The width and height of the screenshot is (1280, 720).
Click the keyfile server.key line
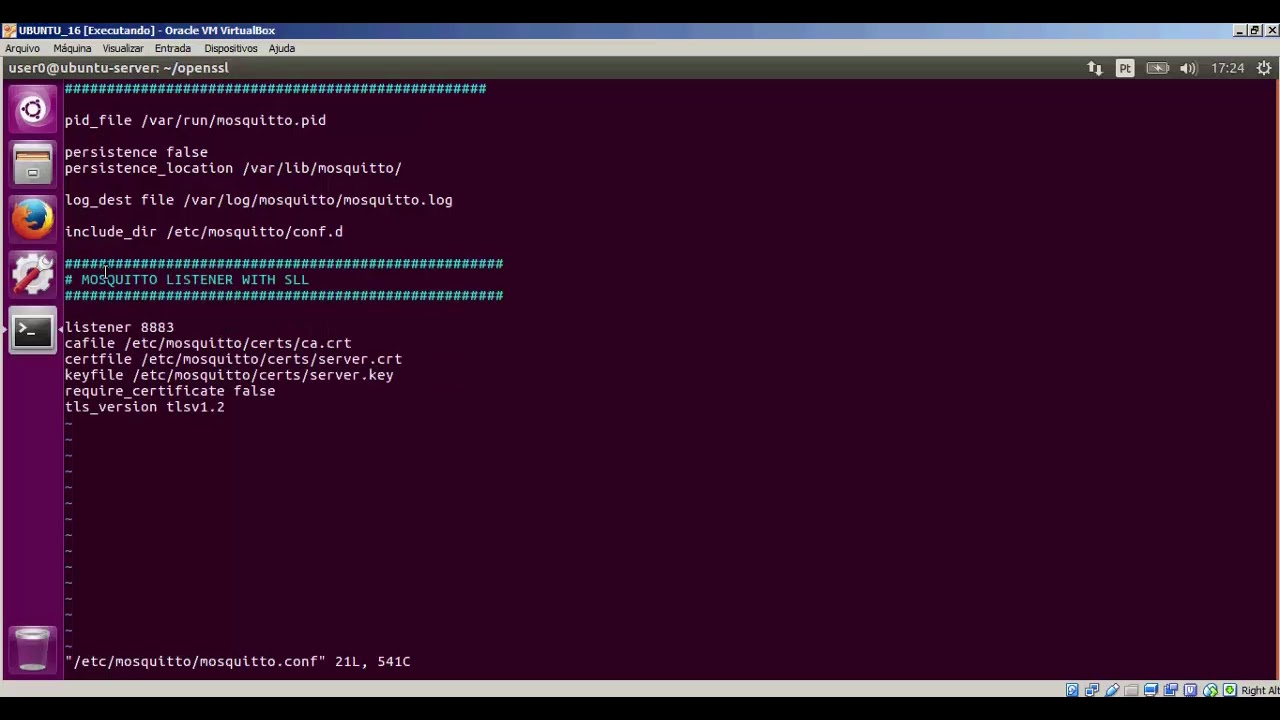229,375
